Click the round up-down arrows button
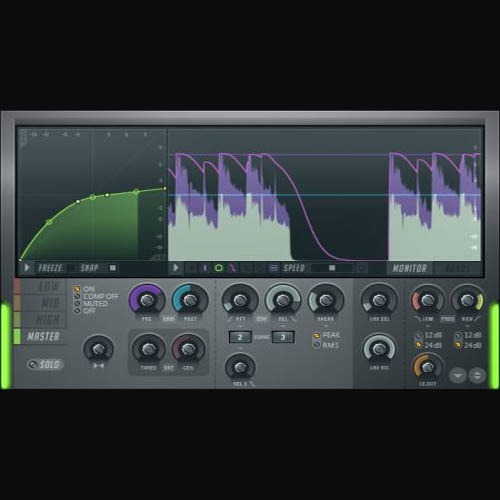The image size is (500, 500). click(x=477, y=376)
